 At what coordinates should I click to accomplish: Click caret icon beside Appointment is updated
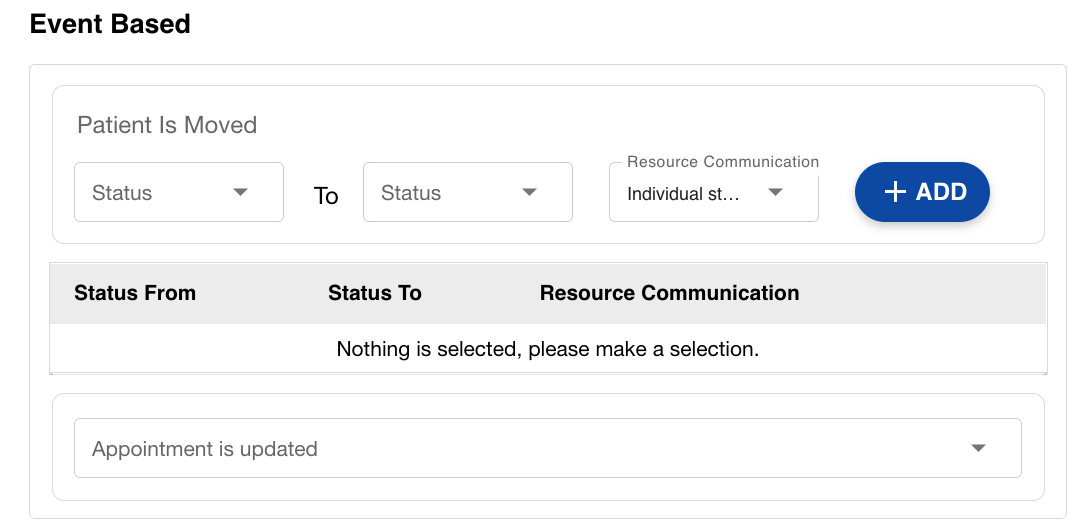point(979,448)
